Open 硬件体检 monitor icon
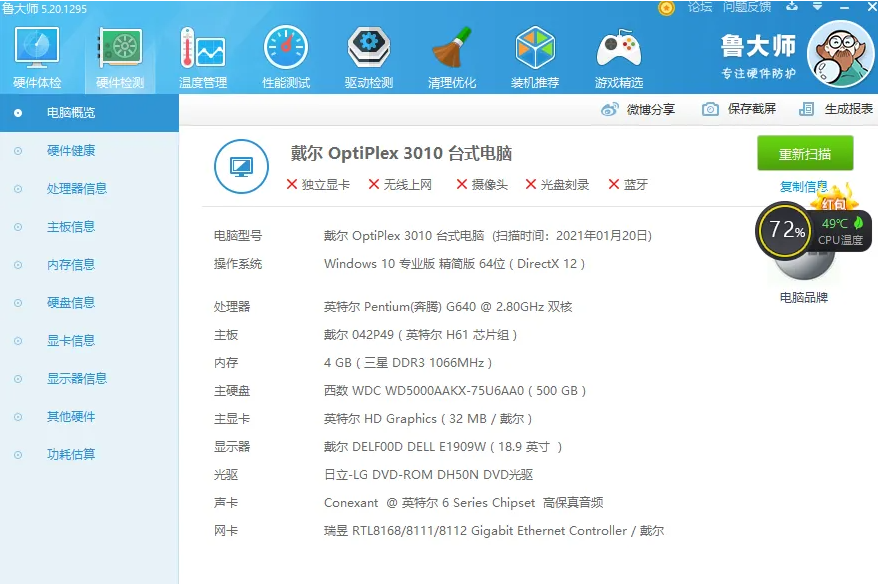The height and width of the screenshot is (584, 878). coord(37,49)
